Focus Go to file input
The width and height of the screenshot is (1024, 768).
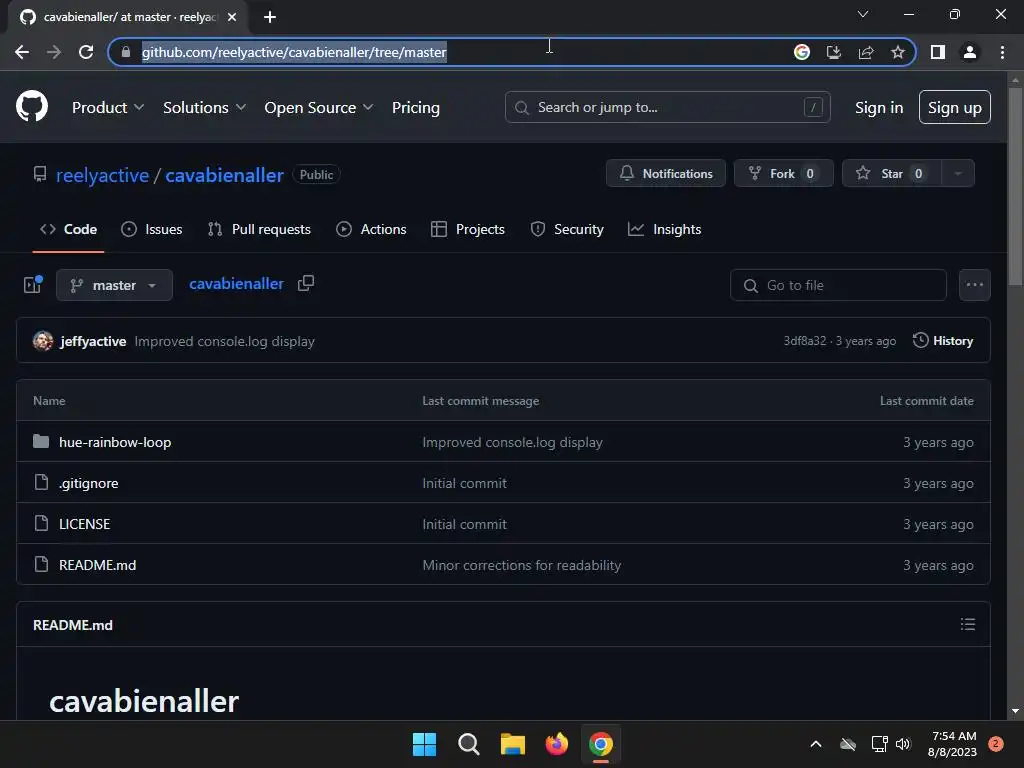coord(838,285)
